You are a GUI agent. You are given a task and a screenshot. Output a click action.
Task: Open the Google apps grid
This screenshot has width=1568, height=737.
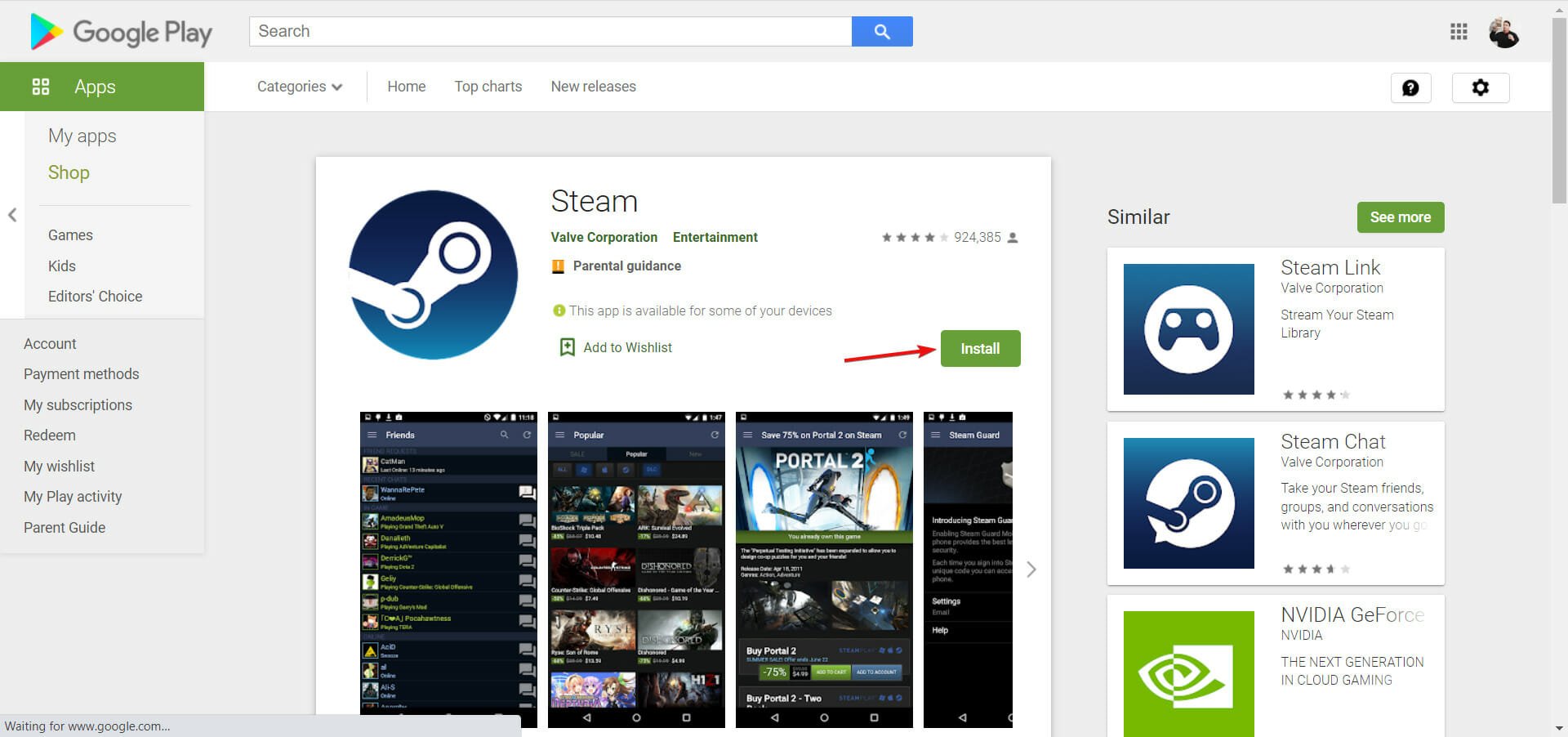(x=1459, y=32)
